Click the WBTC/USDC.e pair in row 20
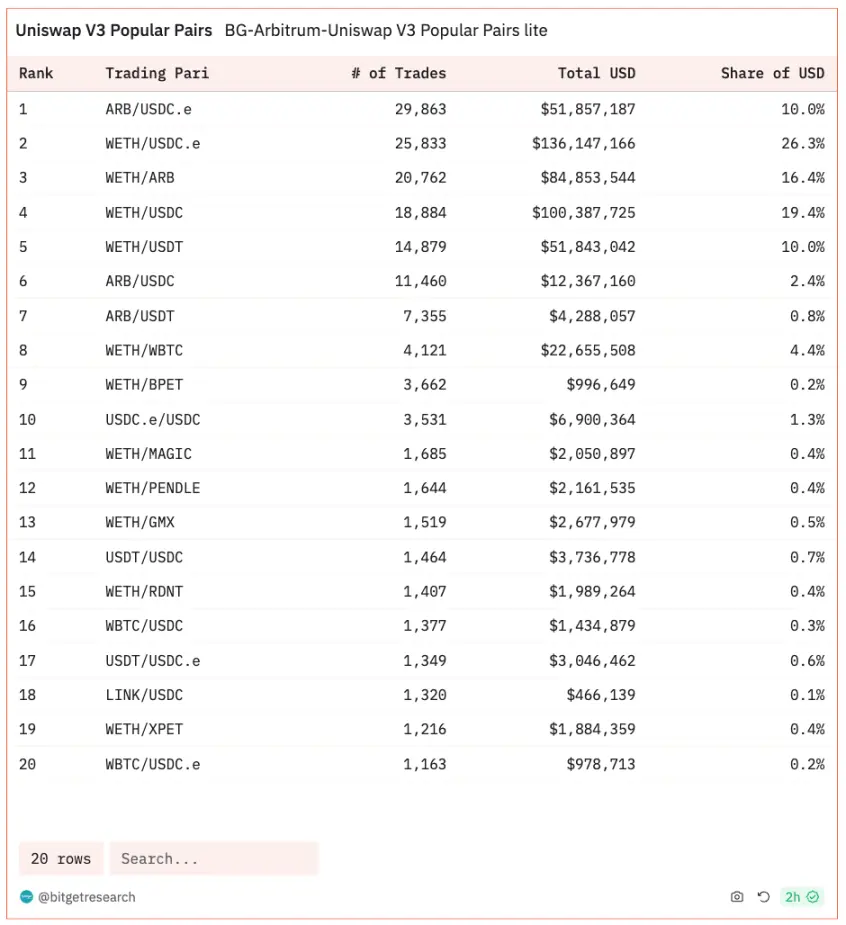Viewport: 846px width, 925px height. (153, 764)
